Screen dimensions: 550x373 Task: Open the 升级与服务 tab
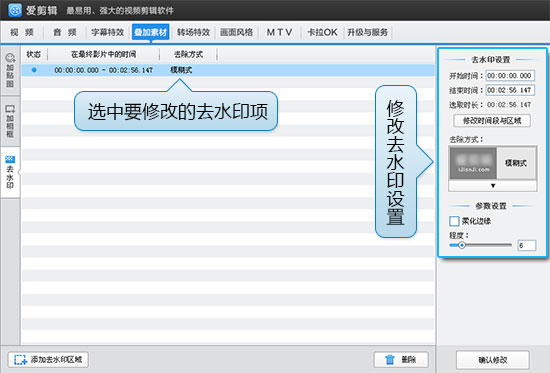[367, 32]
